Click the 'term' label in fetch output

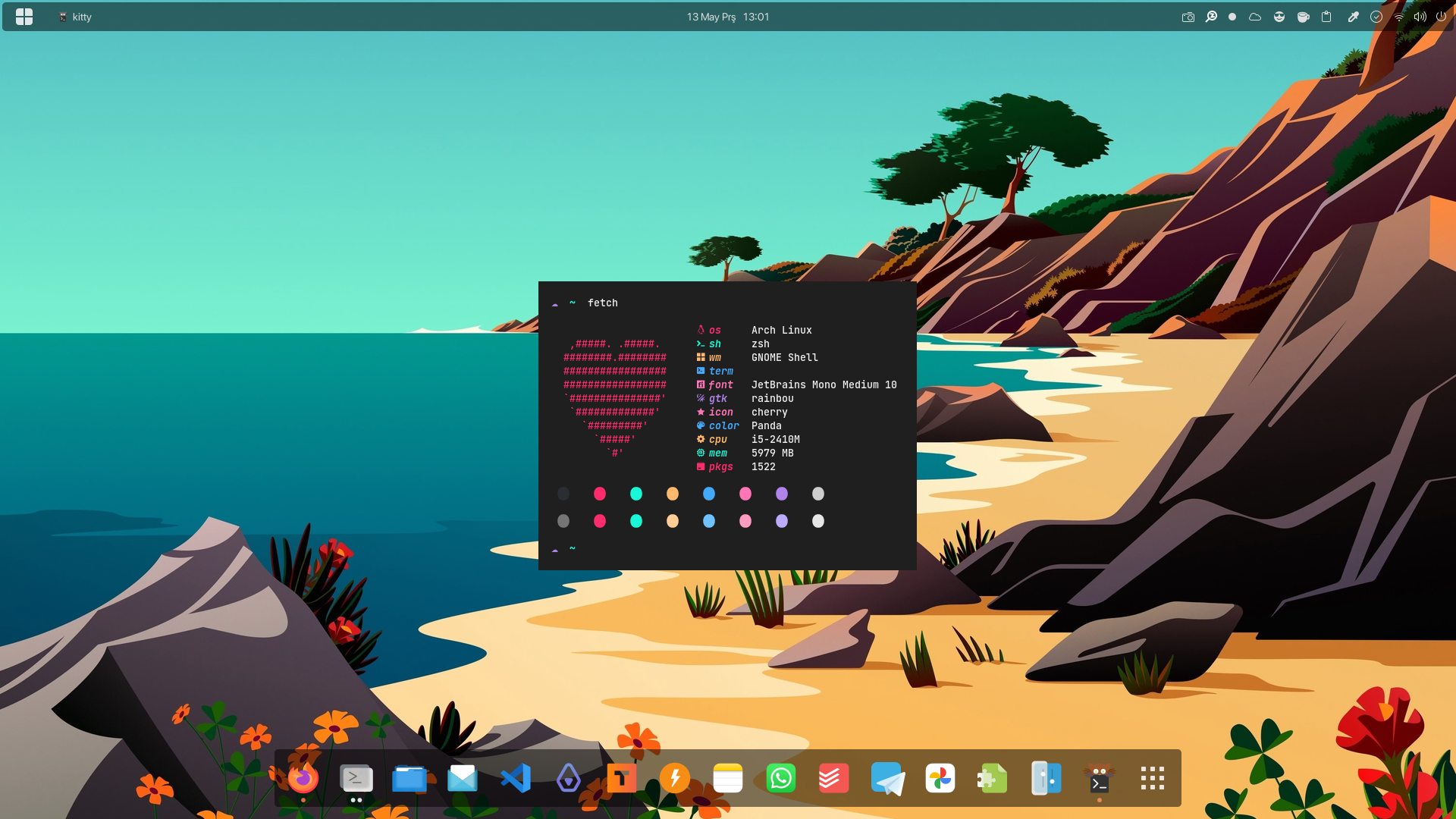click(721, 371)
